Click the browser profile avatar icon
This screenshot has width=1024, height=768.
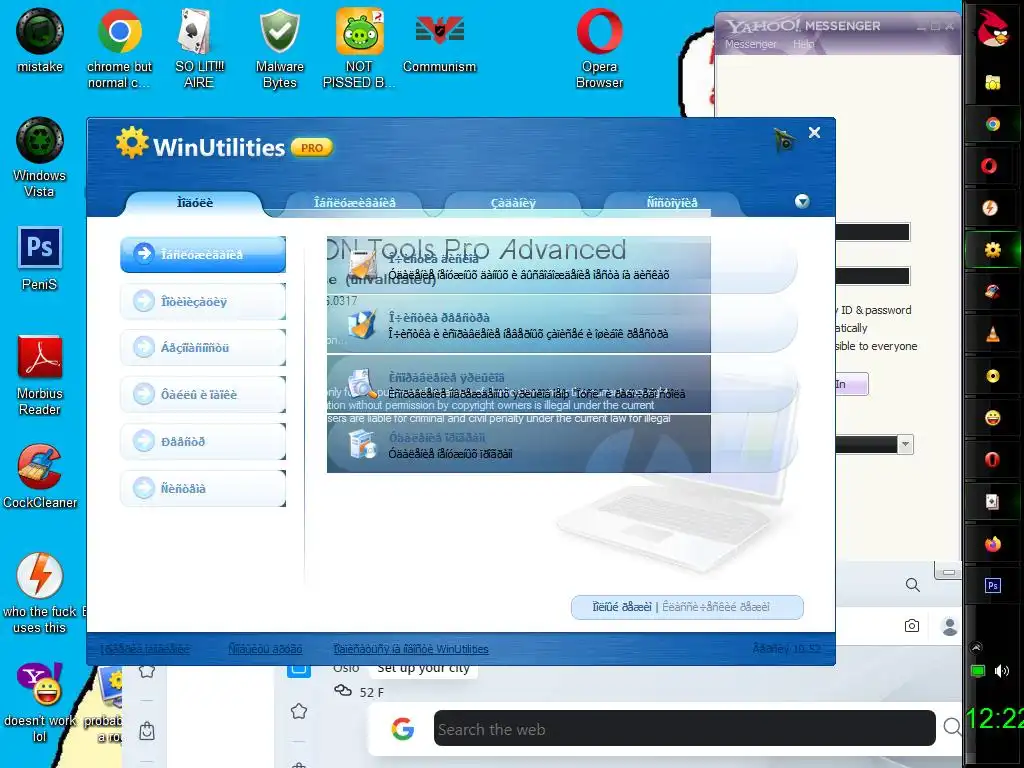(950, 626)
